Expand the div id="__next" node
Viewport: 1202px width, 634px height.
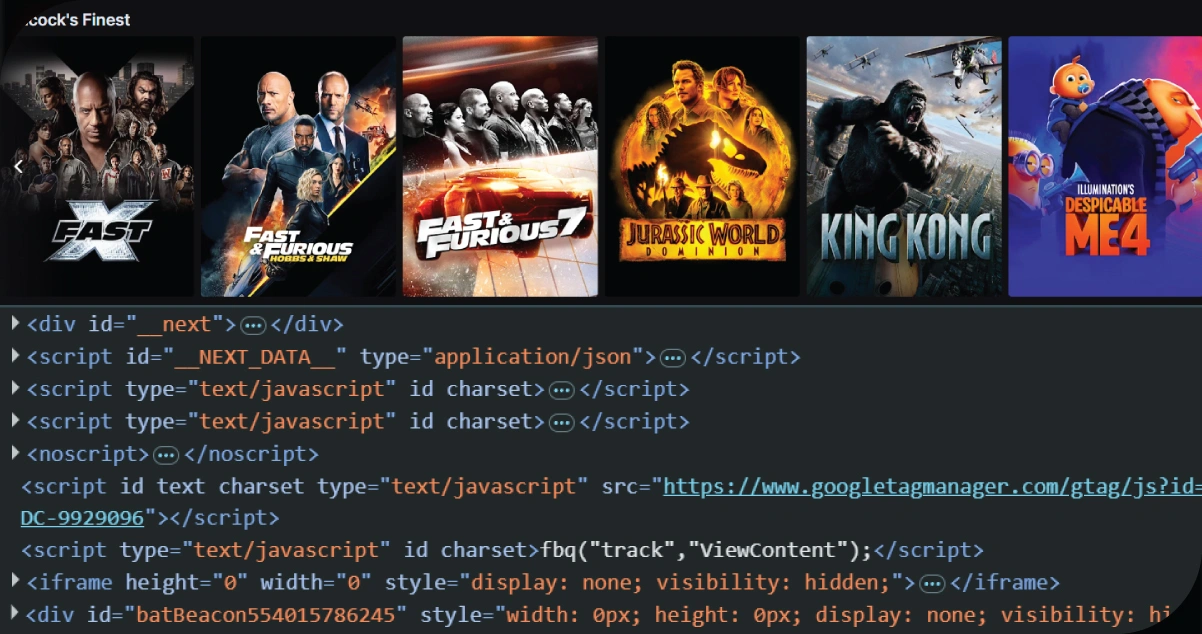pos(14,323)
